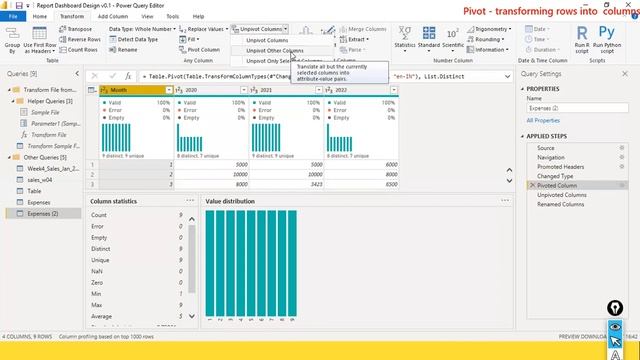Choose Unpivot Columns menu option
Screen dimensions: 640x360
tap(282, 40)
